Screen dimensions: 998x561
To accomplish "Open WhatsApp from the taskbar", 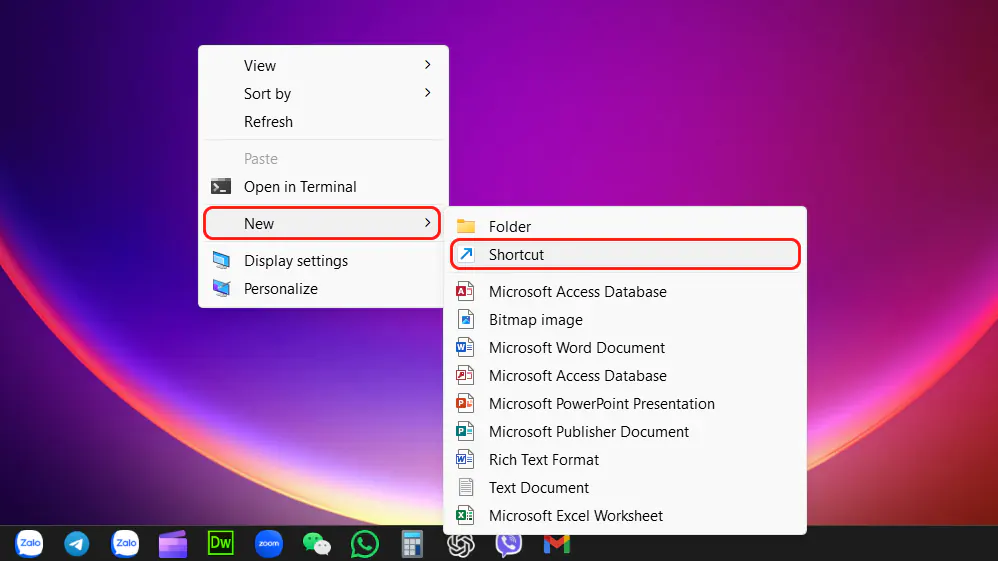I will click(365, 544).
